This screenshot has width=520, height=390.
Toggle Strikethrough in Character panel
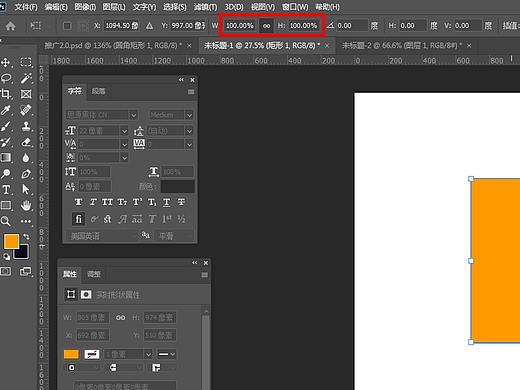coord(181,202)
